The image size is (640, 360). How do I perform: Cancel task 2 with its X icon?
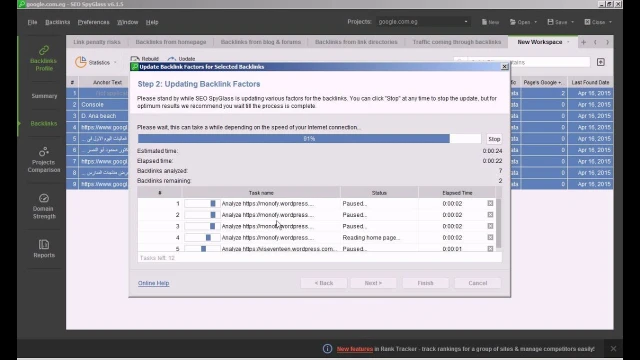click(x=490, y=215)
